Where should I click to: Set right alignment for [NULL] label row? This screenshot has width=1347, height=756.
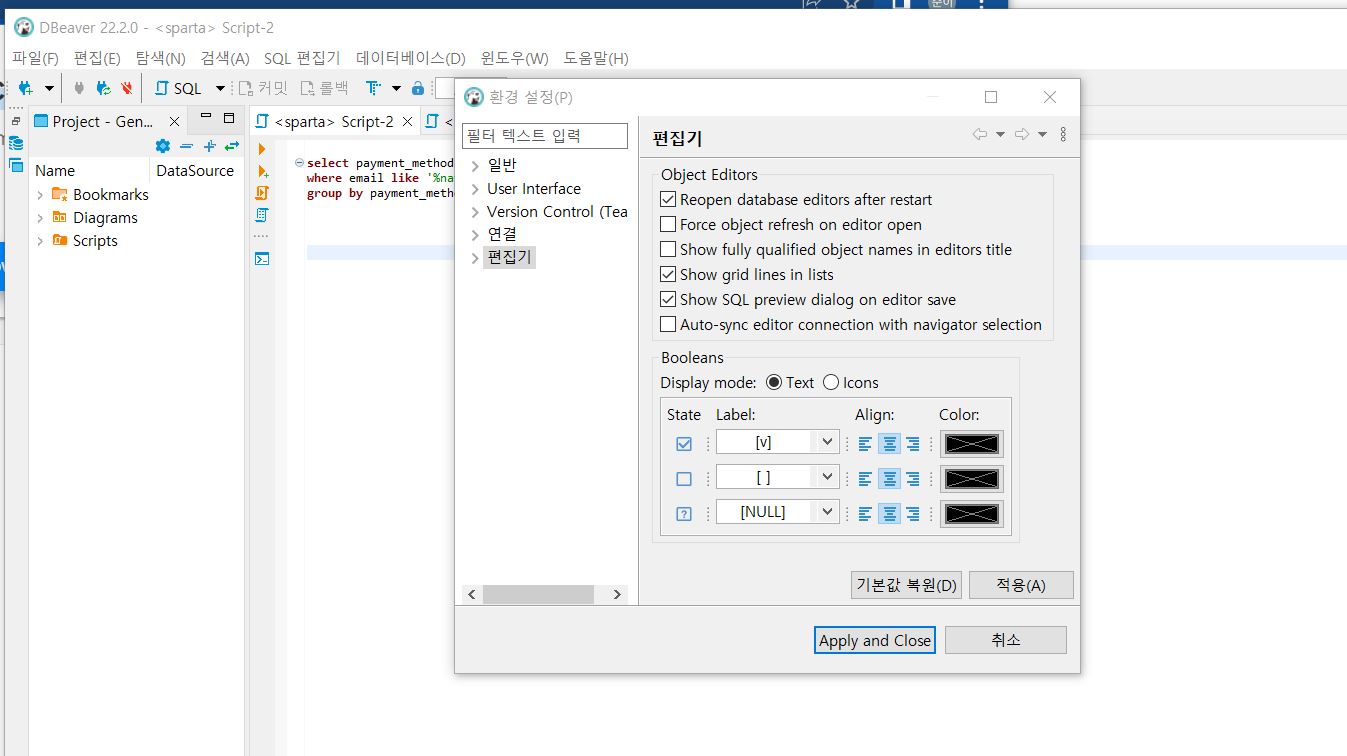click(x=912, y=513)
